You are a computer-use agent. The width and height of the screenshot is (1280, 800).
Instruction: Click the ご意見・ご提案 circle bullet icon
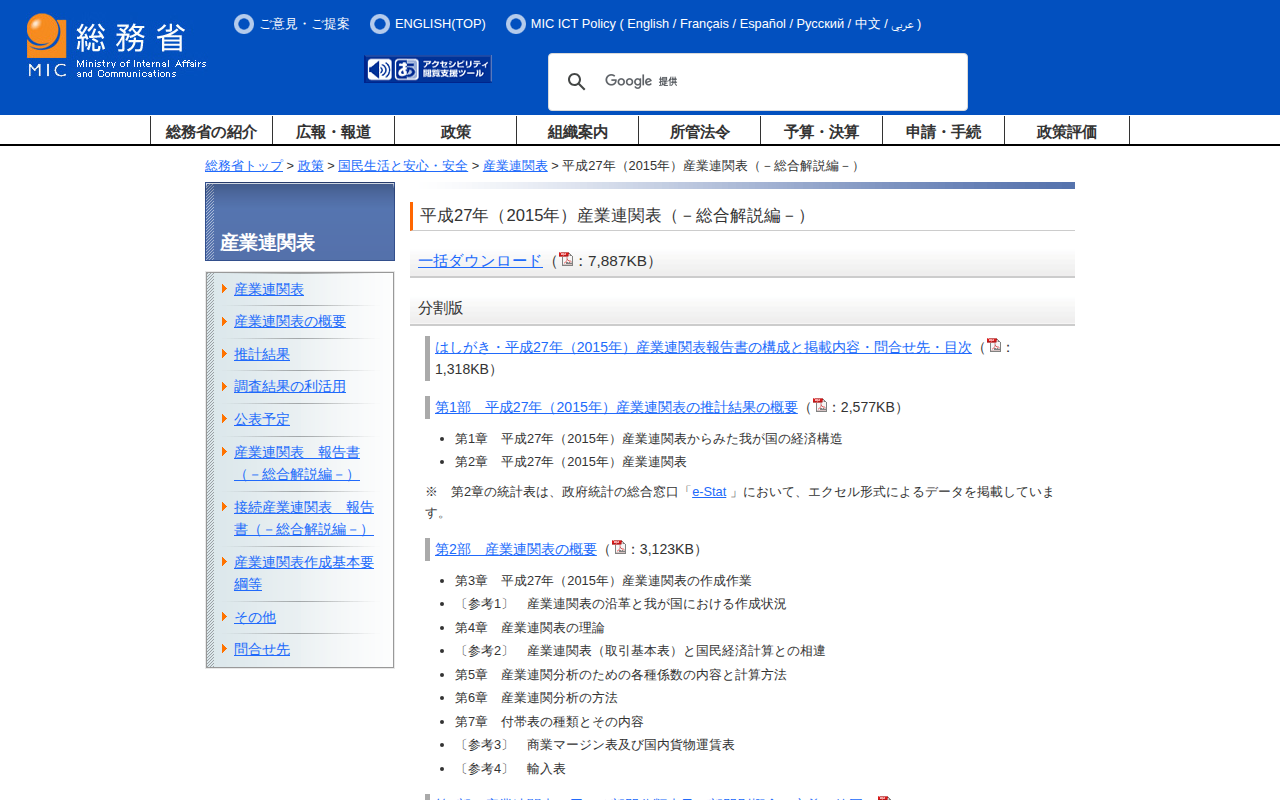coord(244,24)
